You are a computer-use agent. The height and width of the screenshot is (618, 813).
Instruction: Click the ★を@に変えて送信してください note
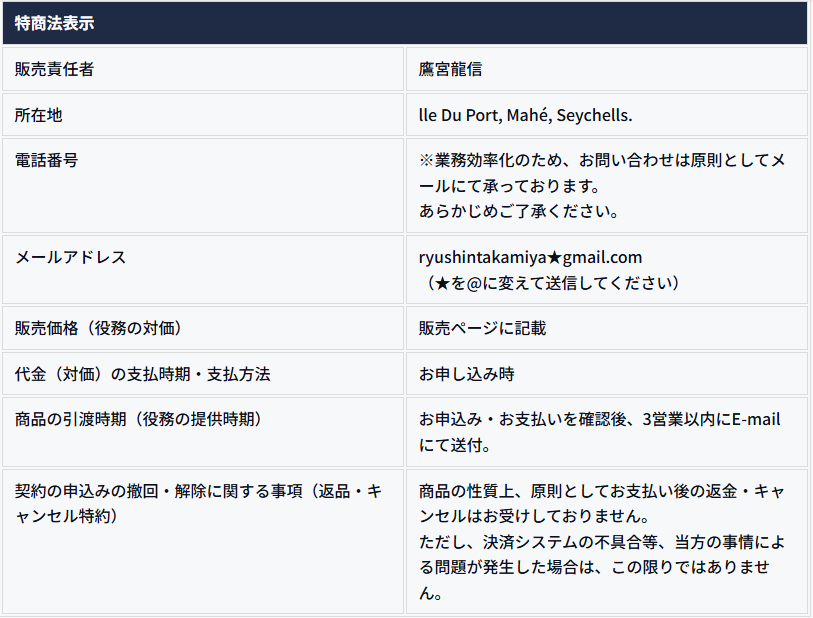coord(554,283)
